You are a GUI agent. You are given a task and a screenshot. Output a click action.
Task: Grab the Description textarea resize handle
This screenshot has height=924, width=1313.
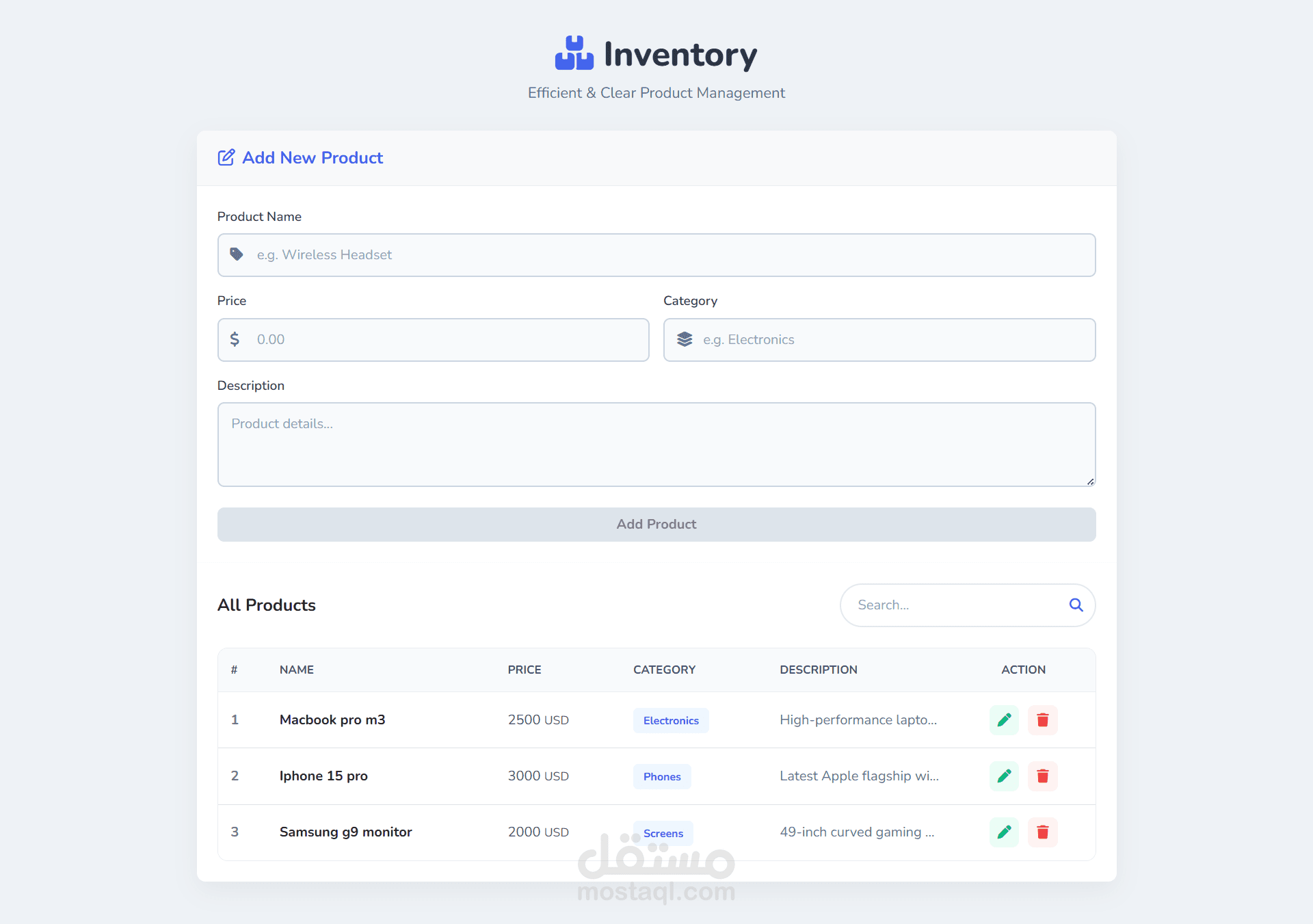(x=1090, y=481)
